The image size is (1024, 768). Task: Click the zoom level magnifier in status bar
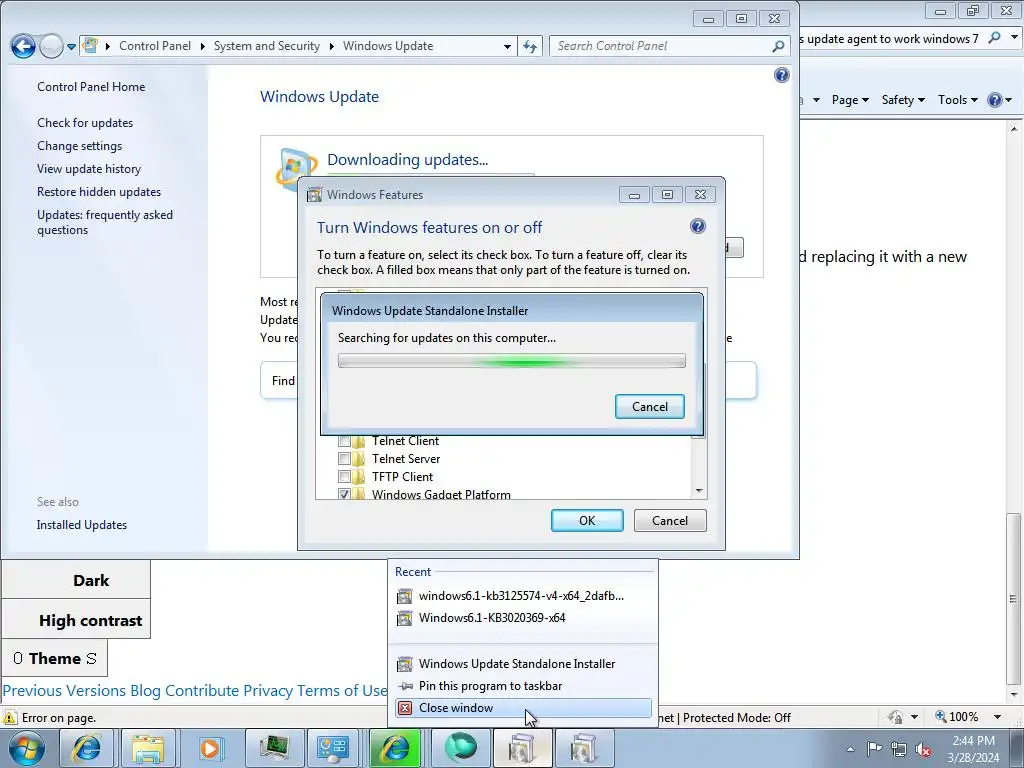point(940,716)
